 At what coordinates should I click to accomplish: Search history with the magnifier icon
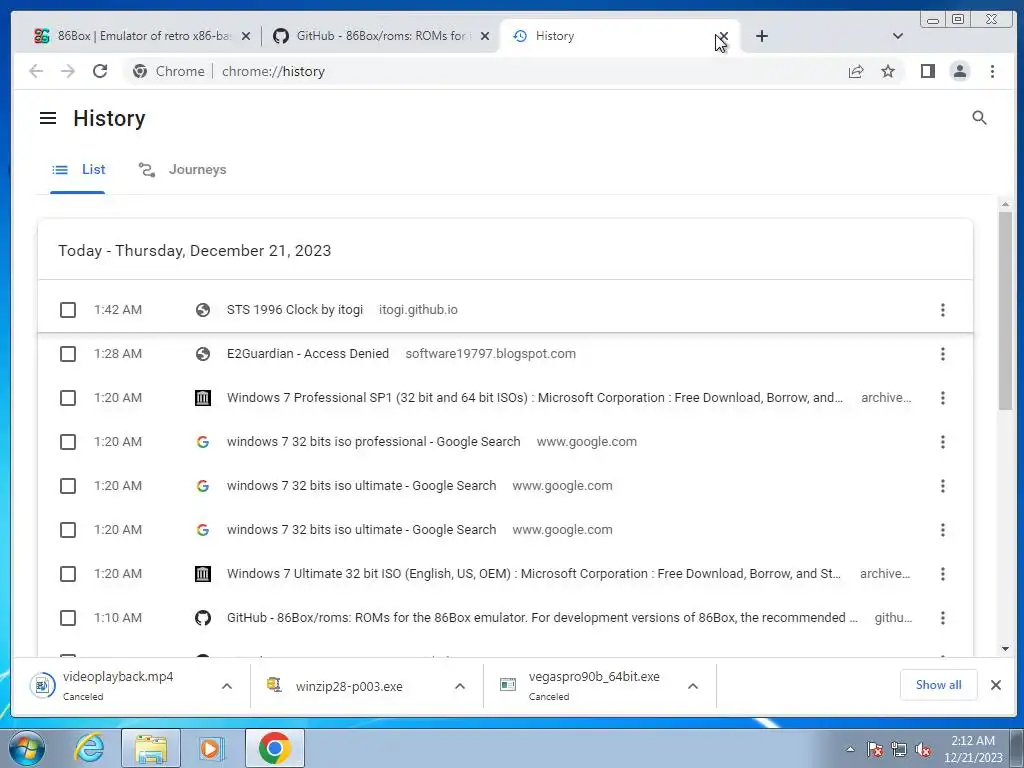979,118
